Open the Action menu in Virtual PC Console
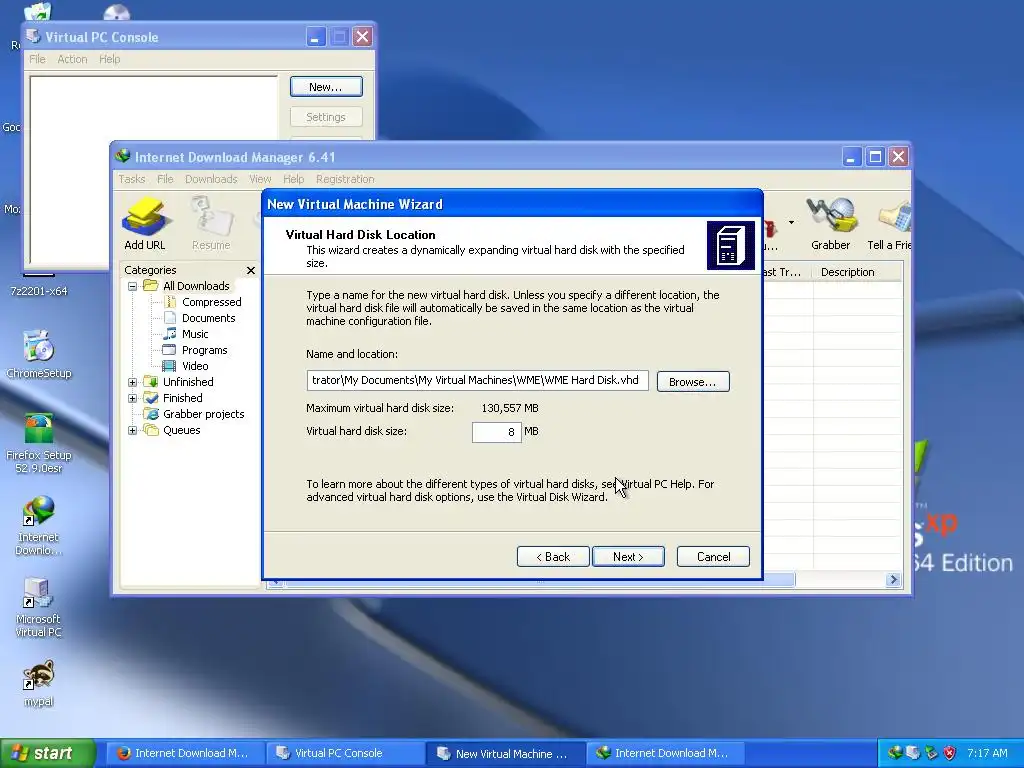This screenshot has height=768, width=1024. point(72,59)
